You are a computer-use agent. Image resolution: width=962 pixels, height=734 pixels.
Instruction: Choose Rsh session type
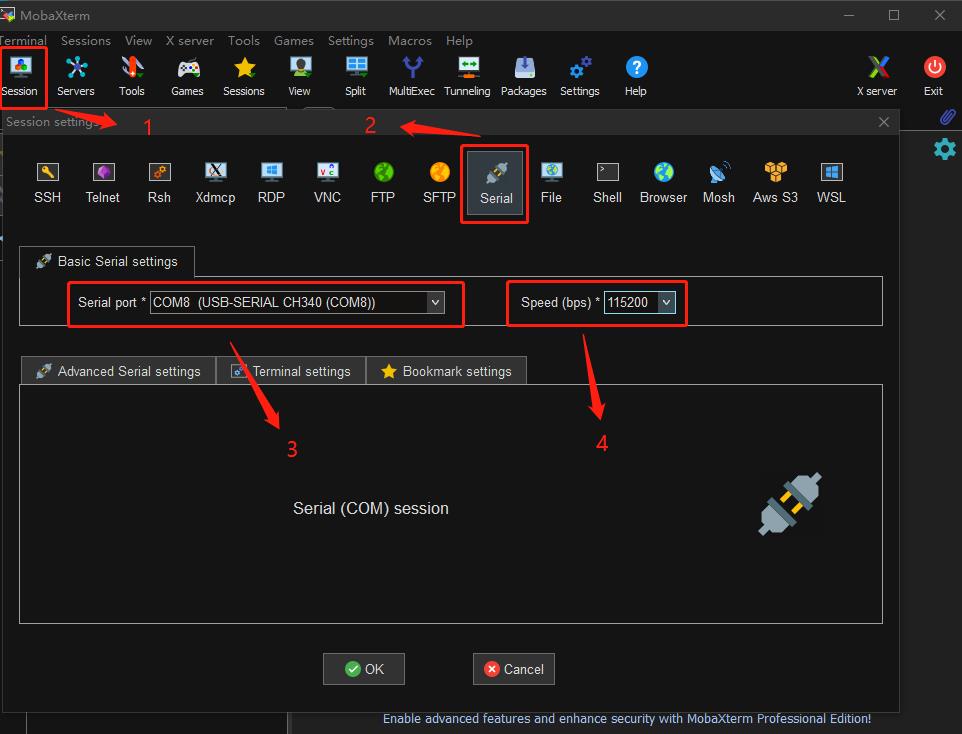point(160,183)
